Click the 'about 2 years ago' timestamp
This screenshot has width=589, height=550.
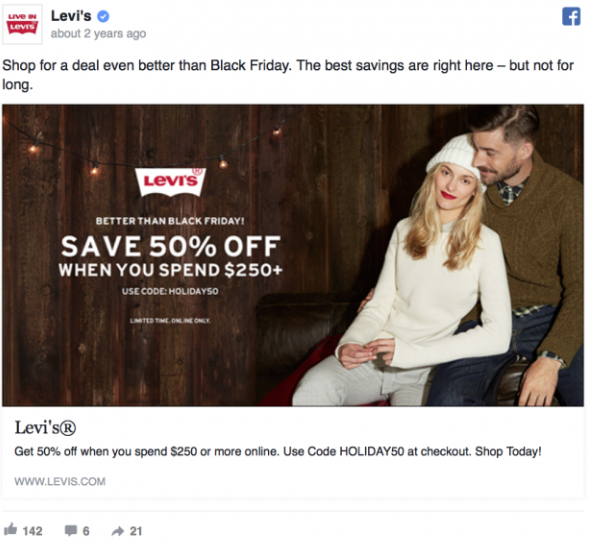pyautogui.click(x=98, y=34)
